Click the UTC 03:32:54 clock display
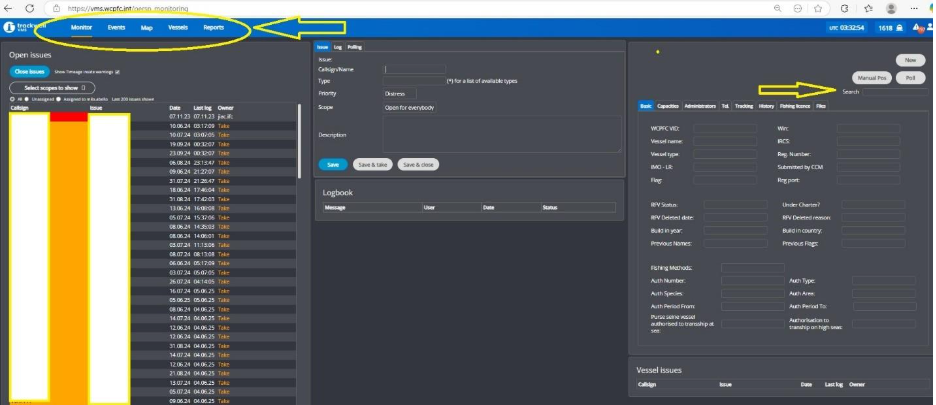936x405 pixels. coord(846,27)
